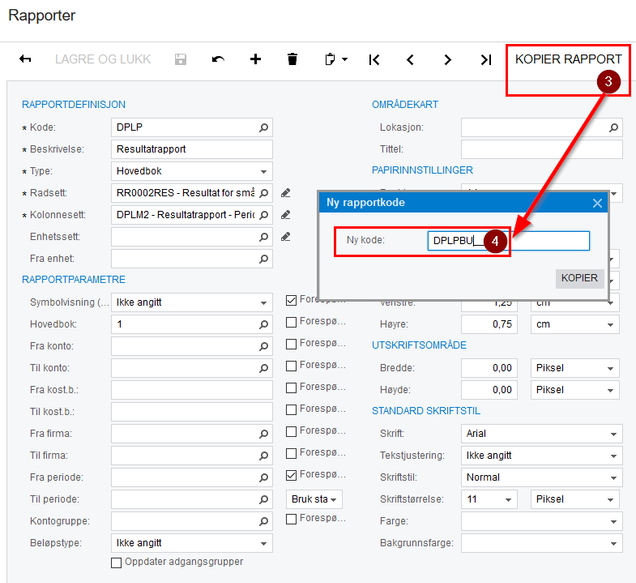636x583 pixels.
Task: Check the Forespø checkbox beside Hovedbok
Action: point(291,323)
